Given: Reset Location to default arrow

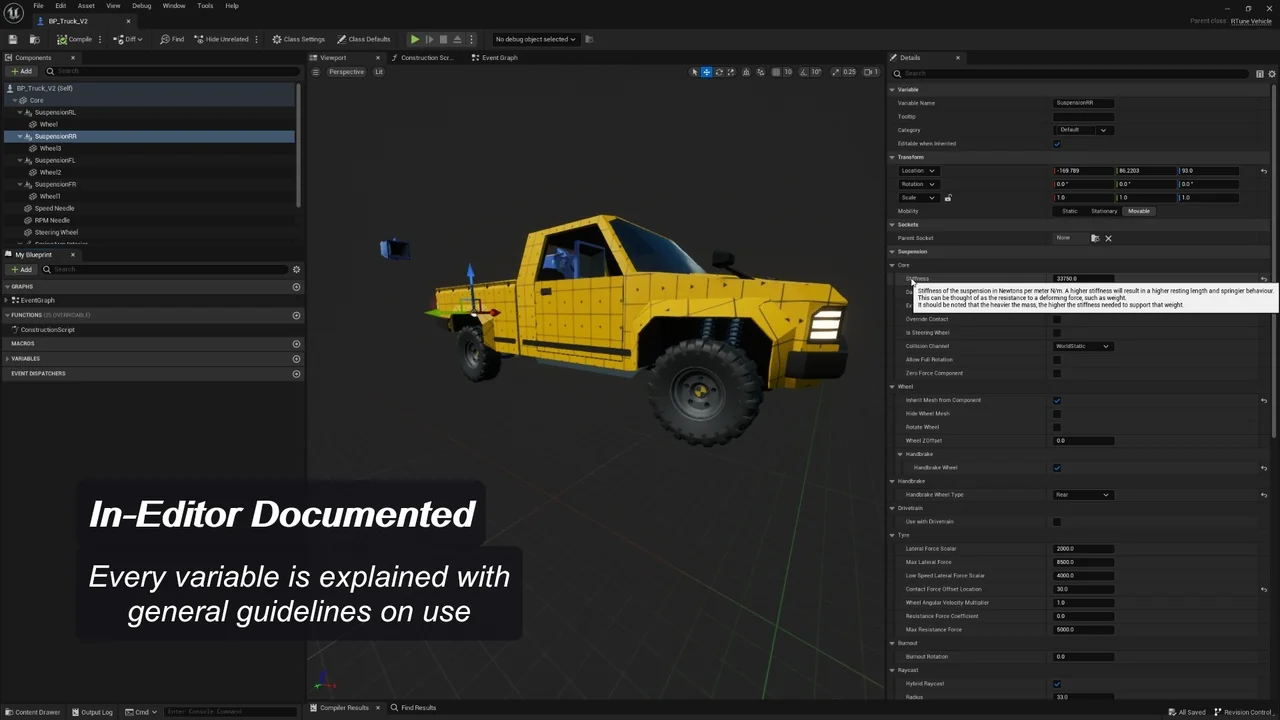Looking at the screenshot, I should tap(1263, 171).
